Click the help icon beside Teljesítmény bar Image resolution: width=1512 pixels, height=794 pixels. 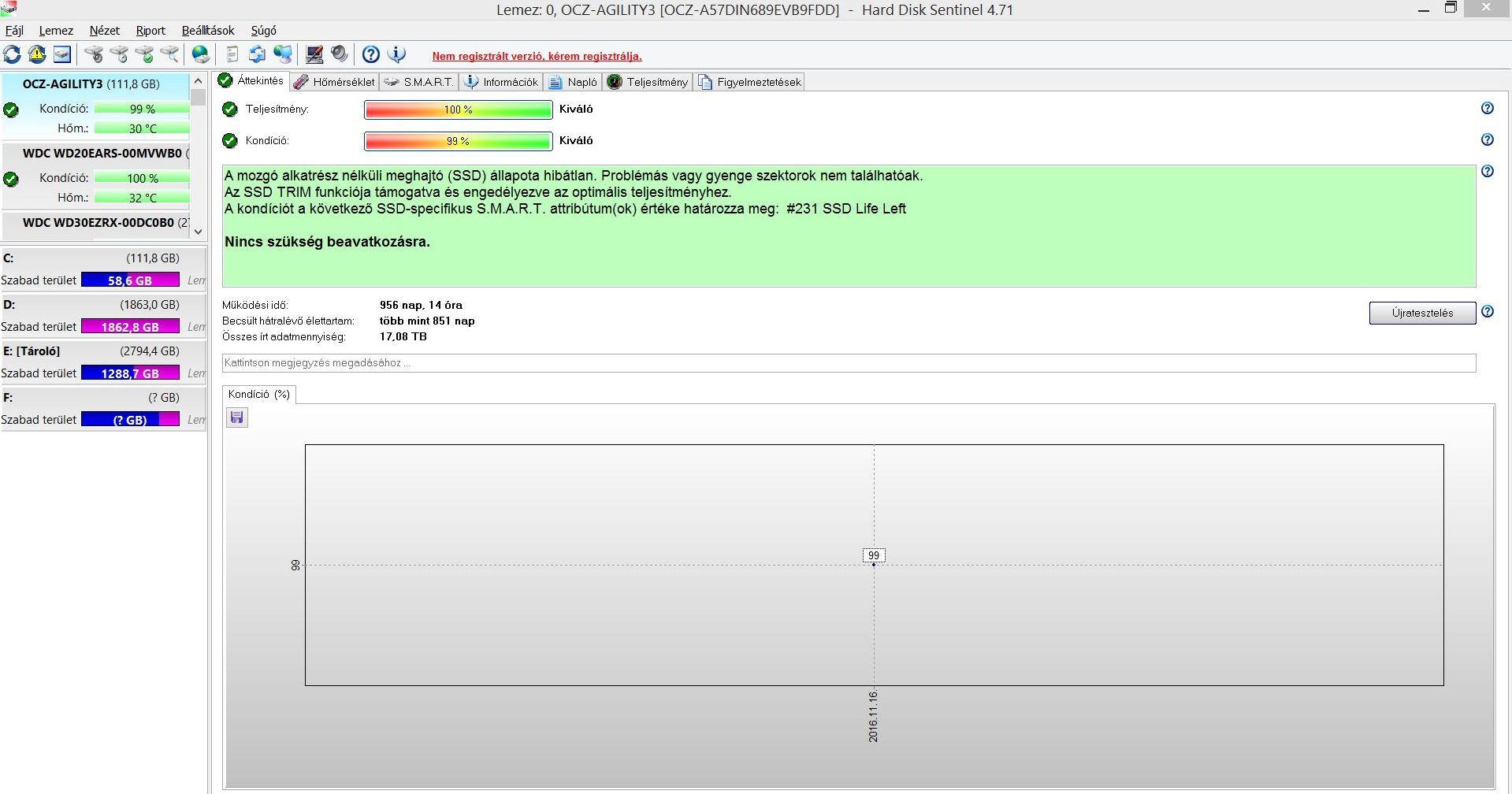click(1488, 109)
